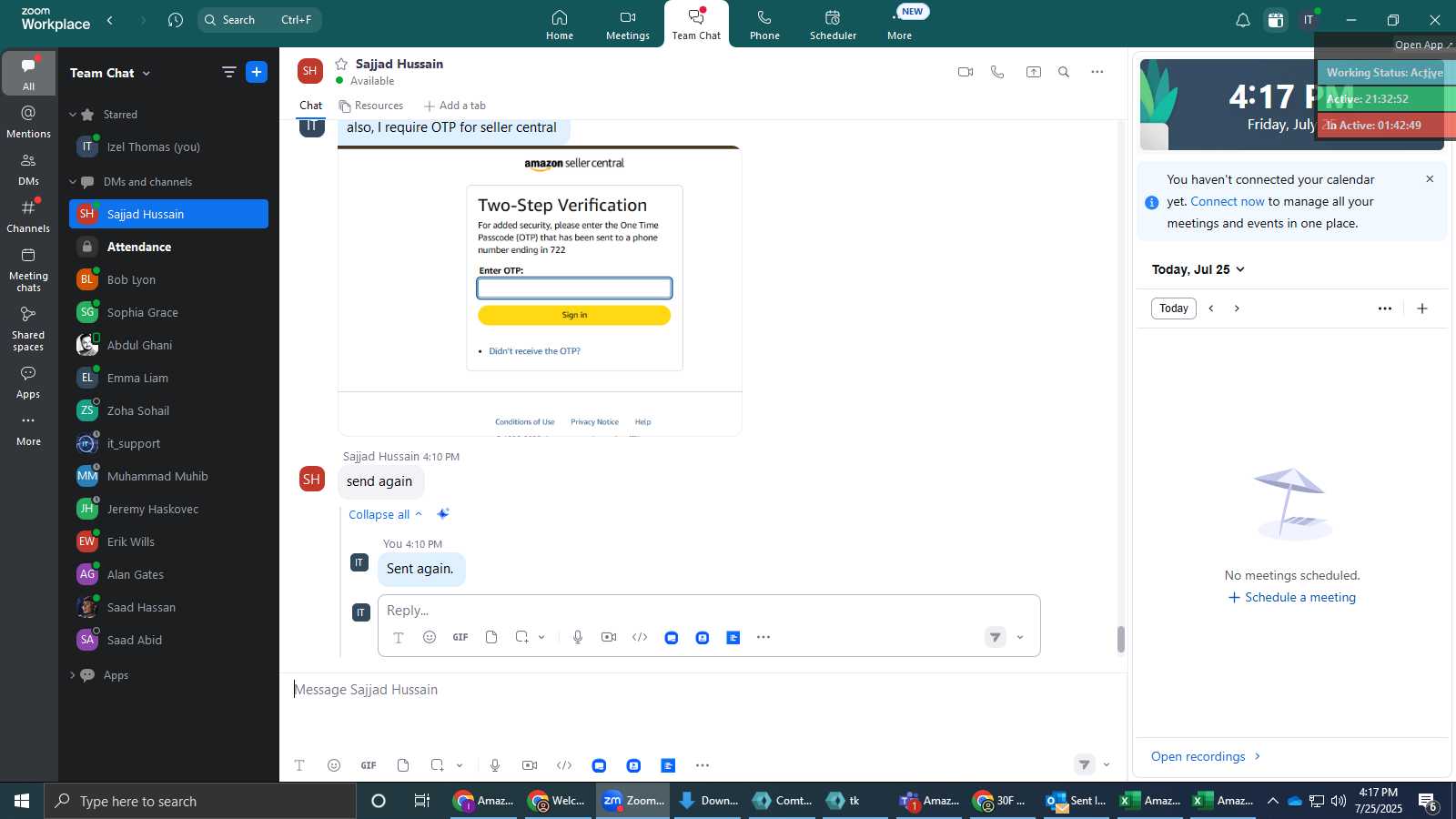
Task: Collapse the Starred section
Action: (73, 115)
